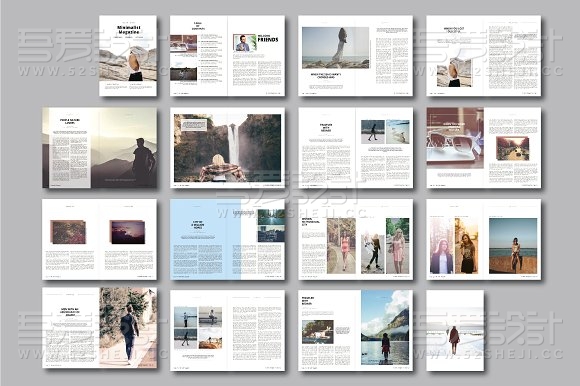Viewport: 580px width, 386px height.
Task: Click the spread with shirtless figure small photo
Action: click(x=484, y=56)
